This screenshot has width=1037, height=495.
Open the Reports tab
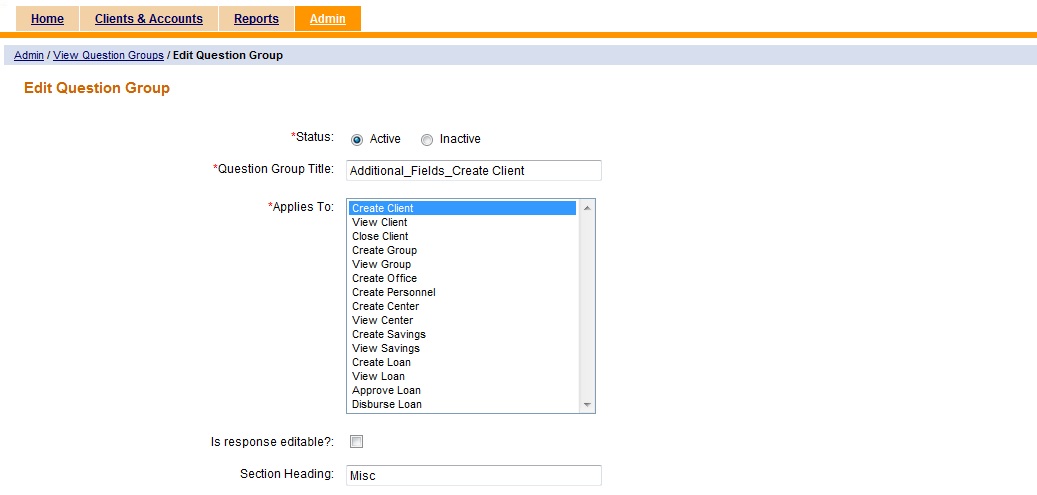click(256, 19)
